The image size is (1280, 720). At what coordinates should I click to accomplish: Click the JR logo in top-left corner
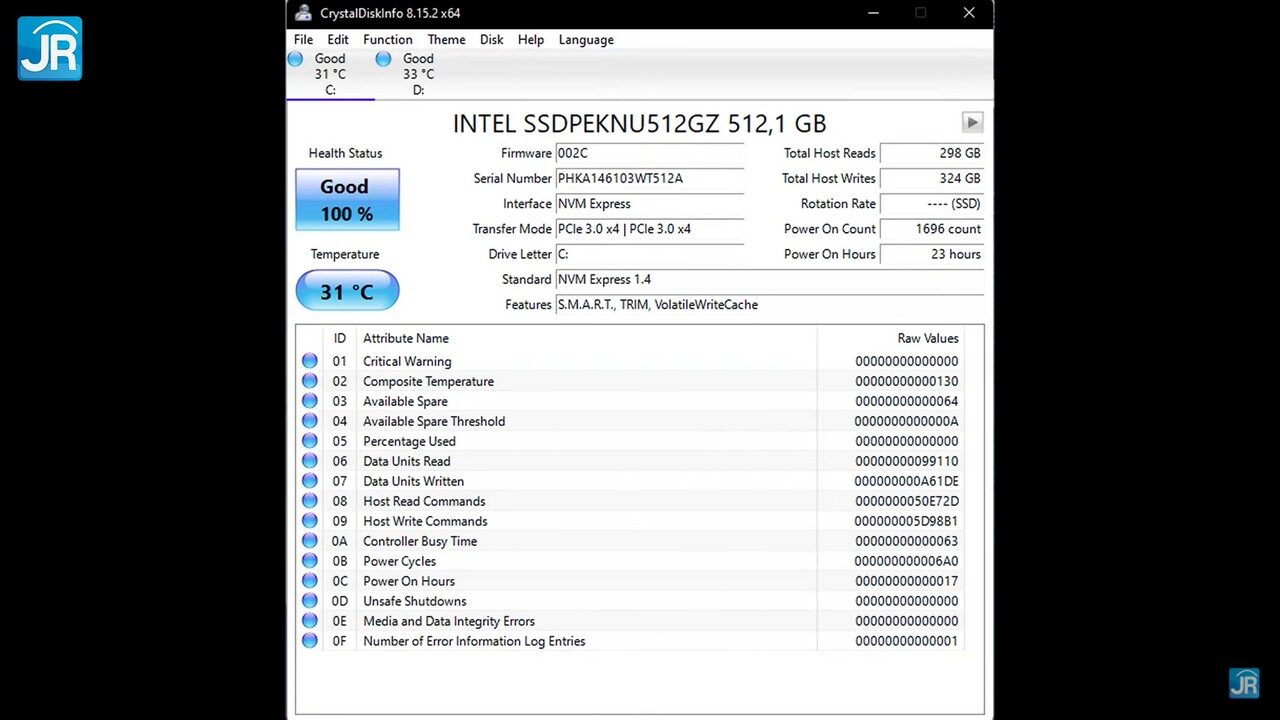point(49,48)
